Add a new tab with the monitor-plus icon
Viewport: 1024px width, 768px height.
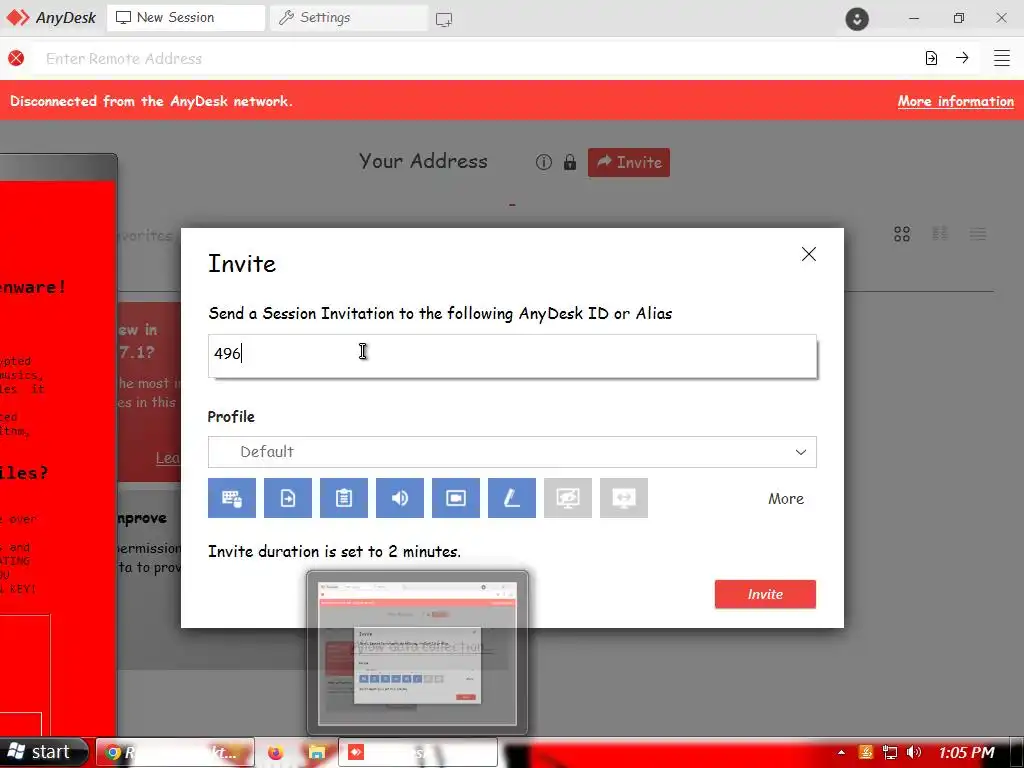click(x=444, y=19)
